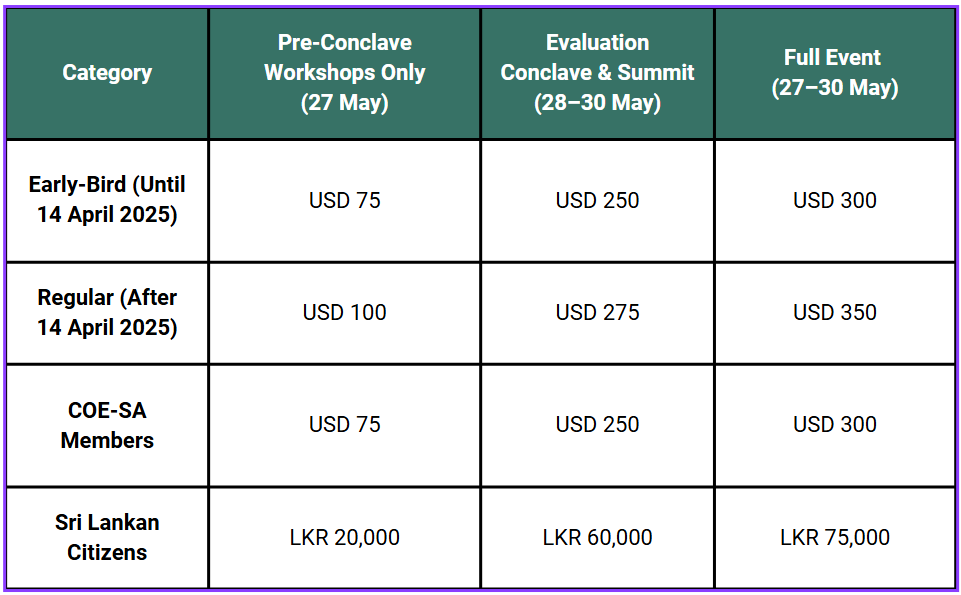Screen dimensions: 961x595
Task: Click the Evaluation Conclave & Summit header
Action: 598,72
